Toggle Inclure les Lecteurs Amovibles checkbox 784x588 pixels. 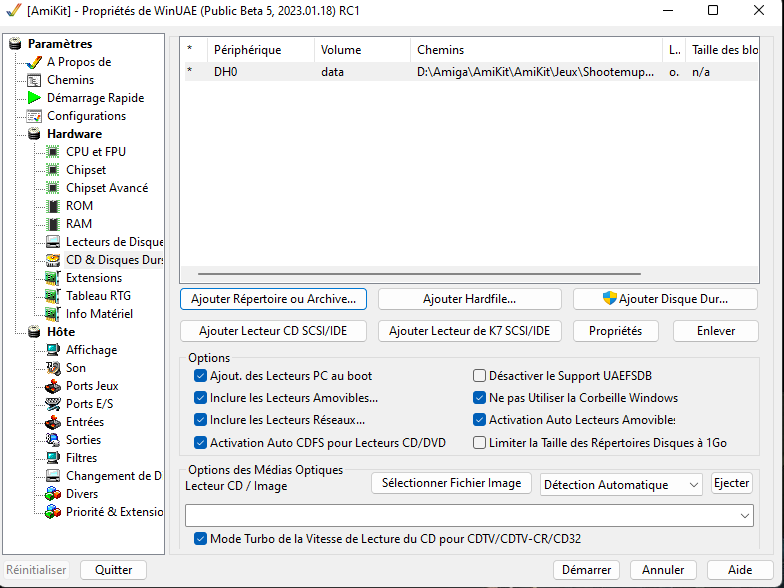point(200,398)
